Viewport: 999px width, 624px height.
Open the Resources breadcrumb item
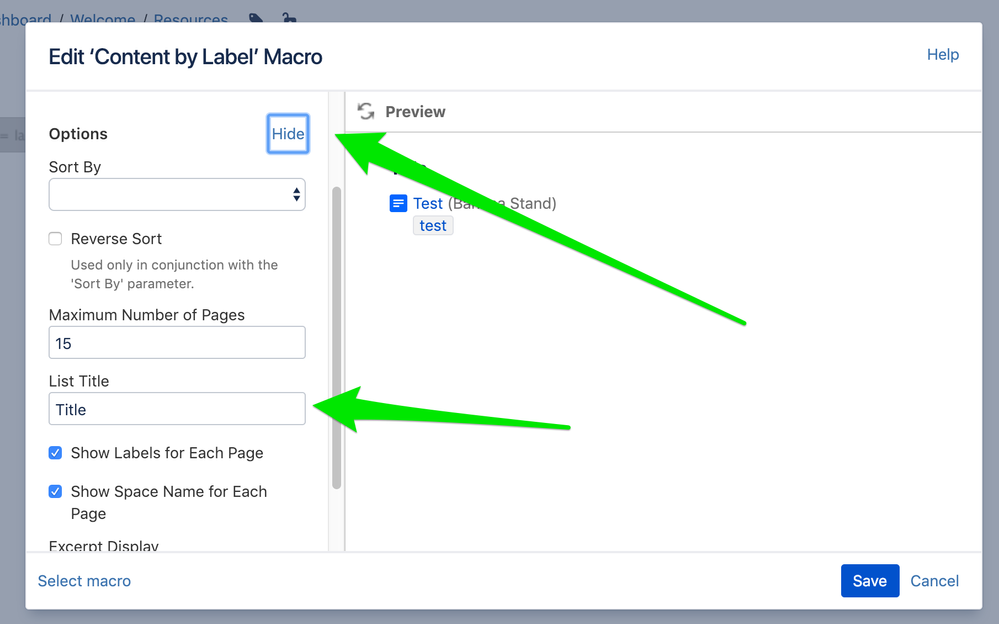[190, 19]
